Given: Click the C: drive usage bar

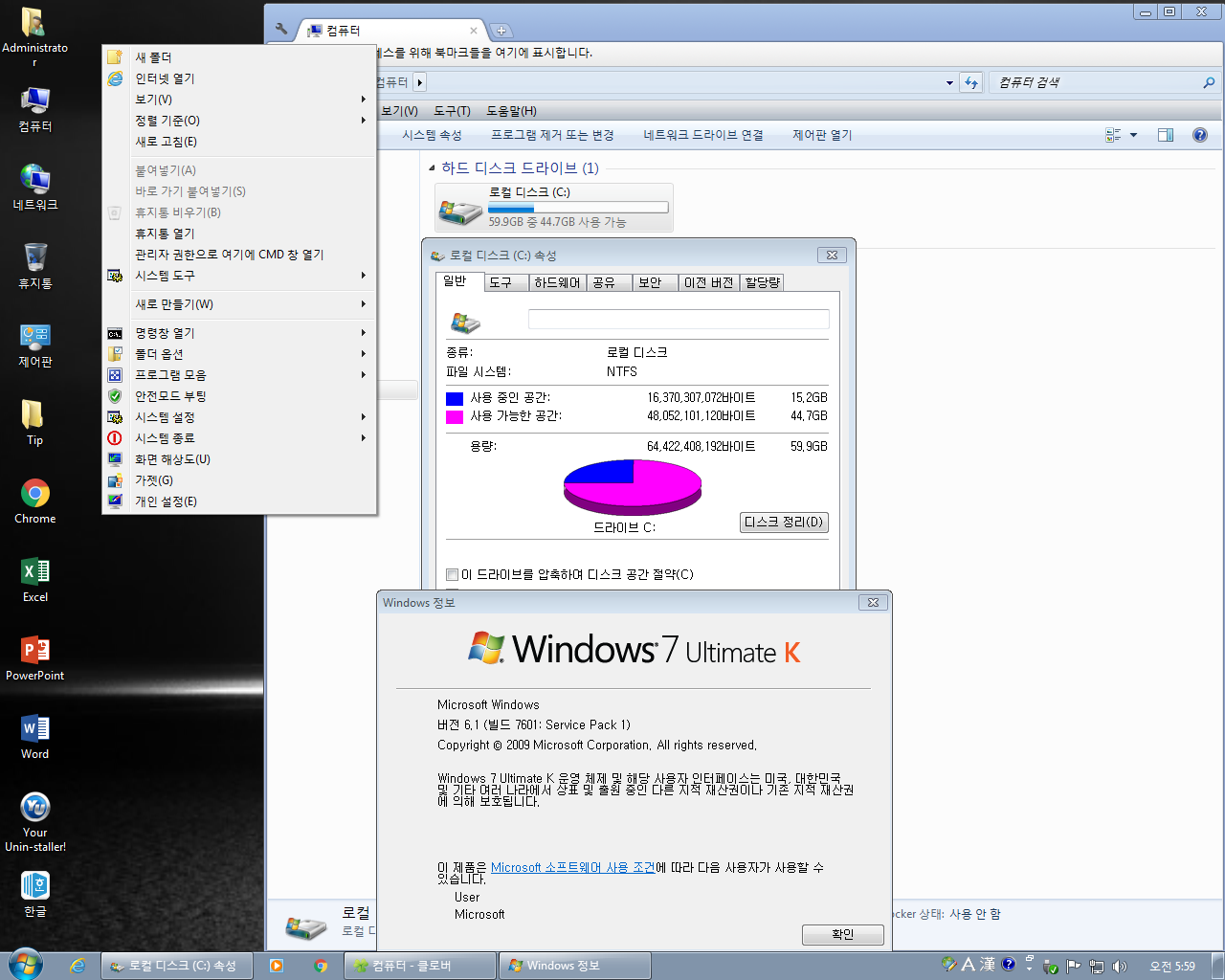Looking at the screenshot, I should [578, 208].
